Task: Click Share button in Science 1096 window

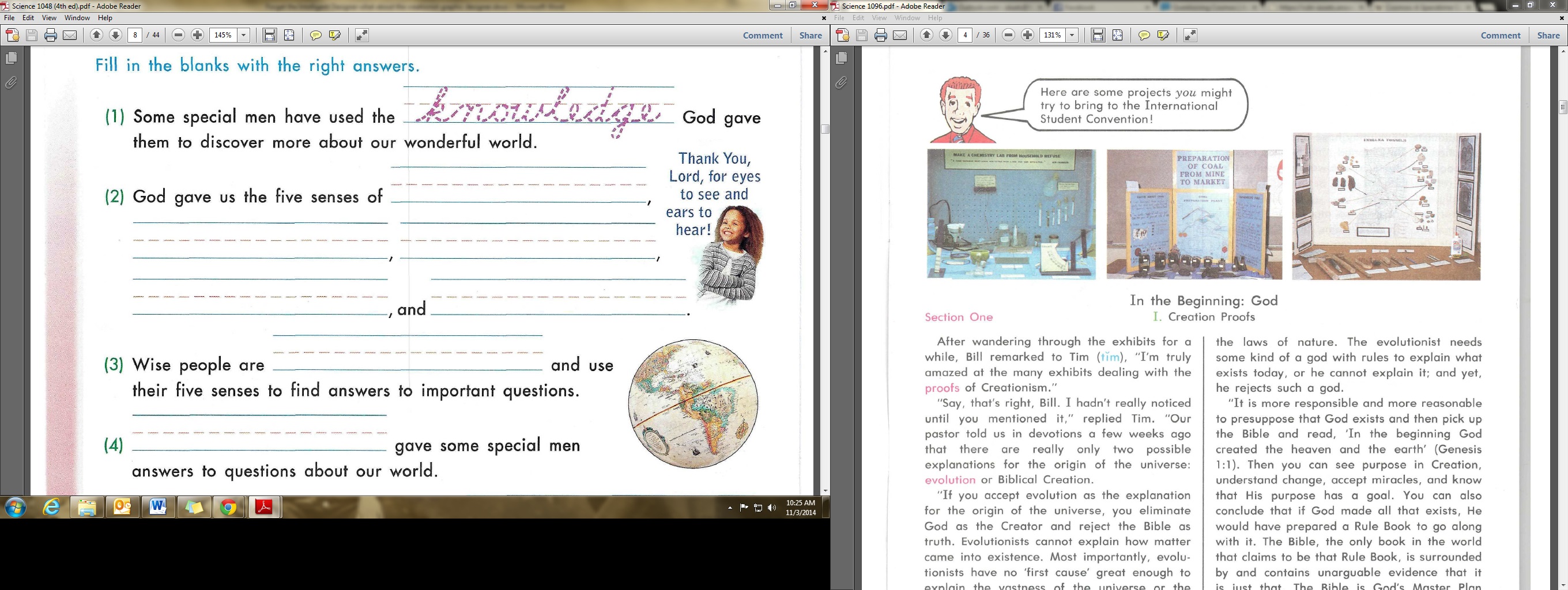Action: (1548, 35)
